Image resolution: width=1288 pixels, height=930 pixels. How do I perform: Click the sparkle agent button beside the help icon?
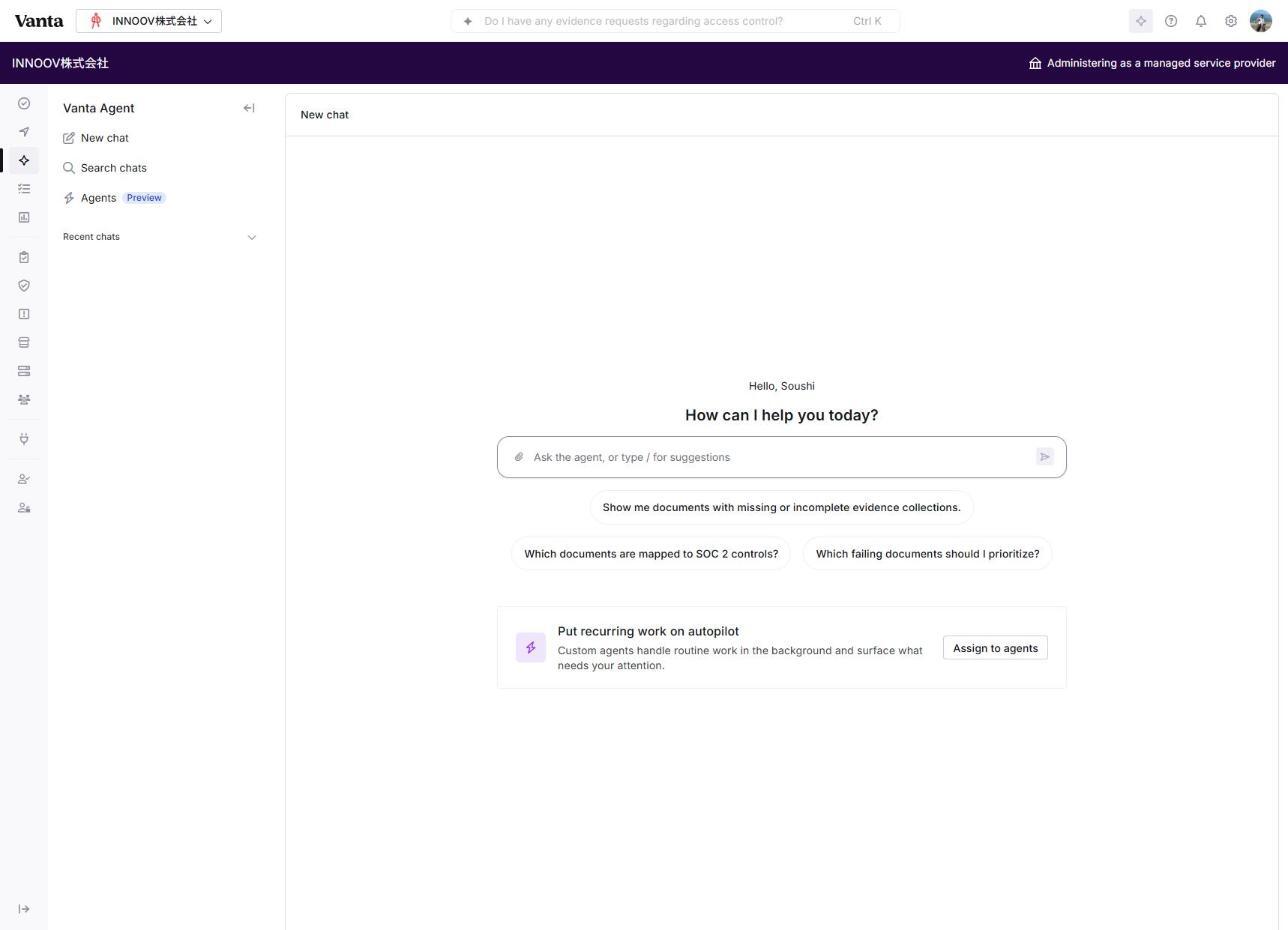(1141, 21)
